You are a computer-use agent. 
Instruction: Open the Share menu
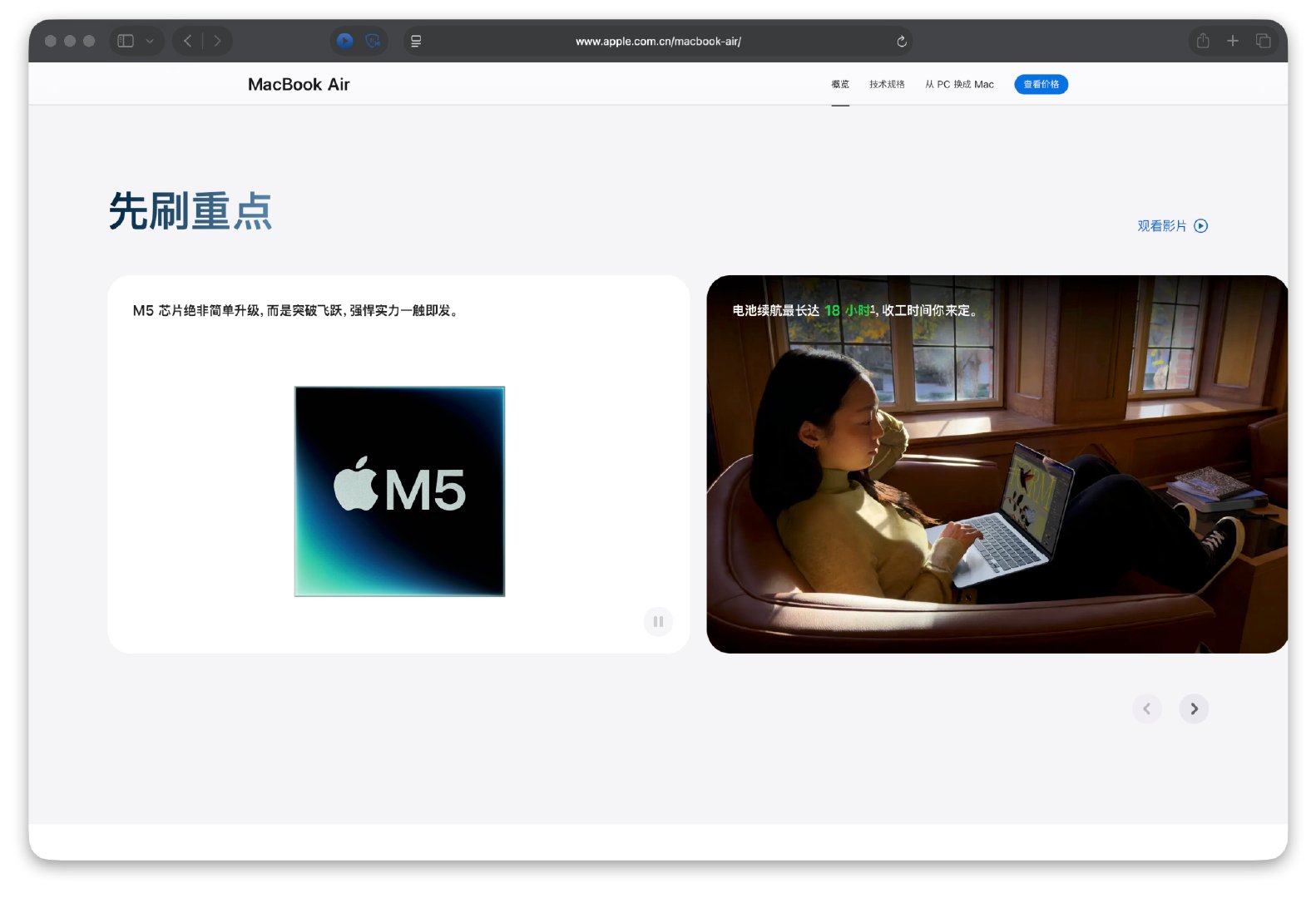coord(1203,41)
